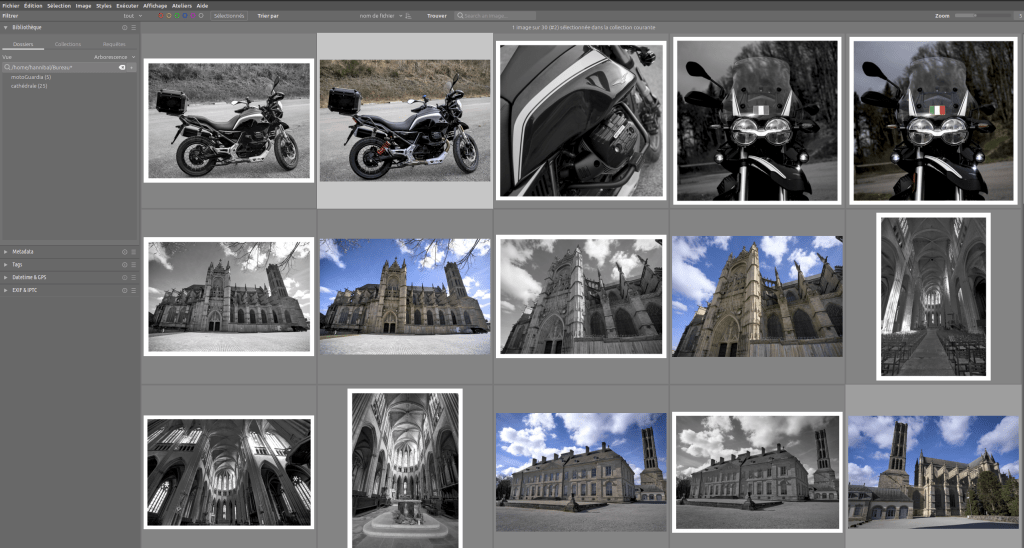Switch to the Collections tab
This screenshot has height=548, width=1024.
68,45
